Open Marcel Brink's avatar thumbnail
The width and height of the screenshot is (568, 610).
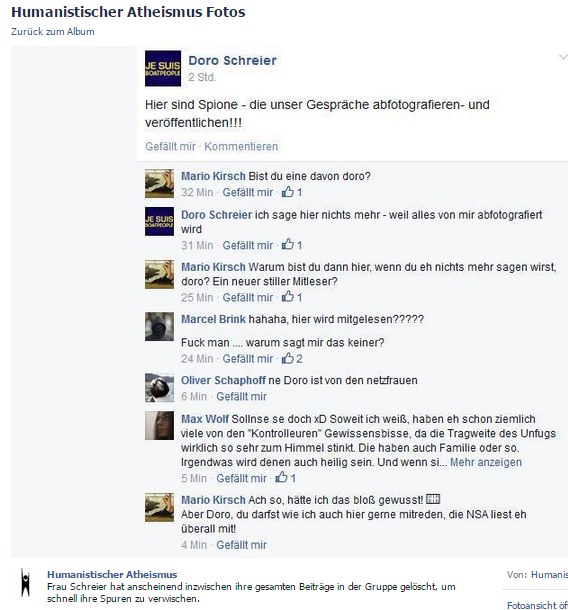(160, 326)
